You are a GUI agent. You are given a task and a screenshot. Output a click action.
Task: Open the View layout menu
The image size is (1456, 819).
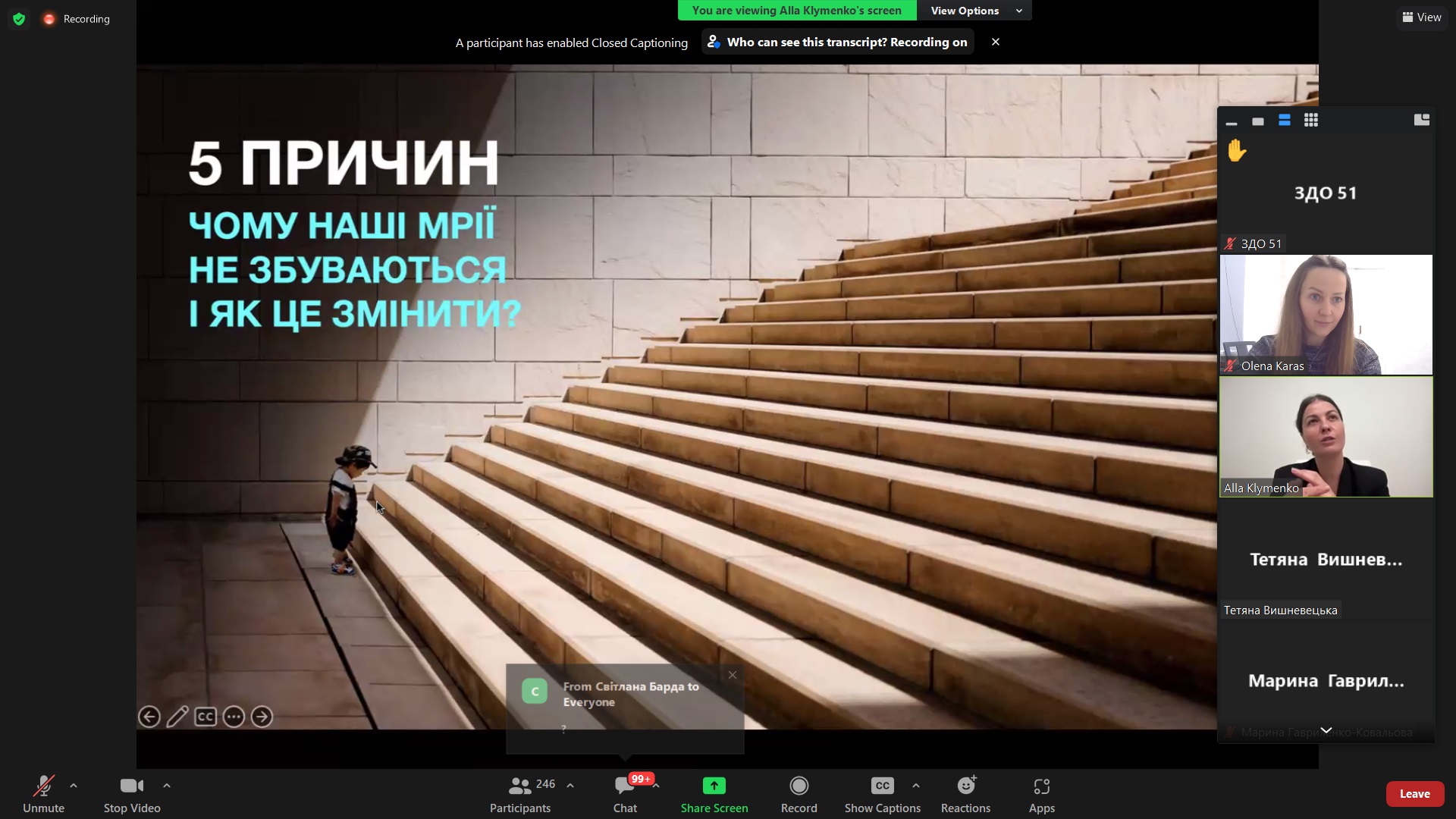[1422, 17]
